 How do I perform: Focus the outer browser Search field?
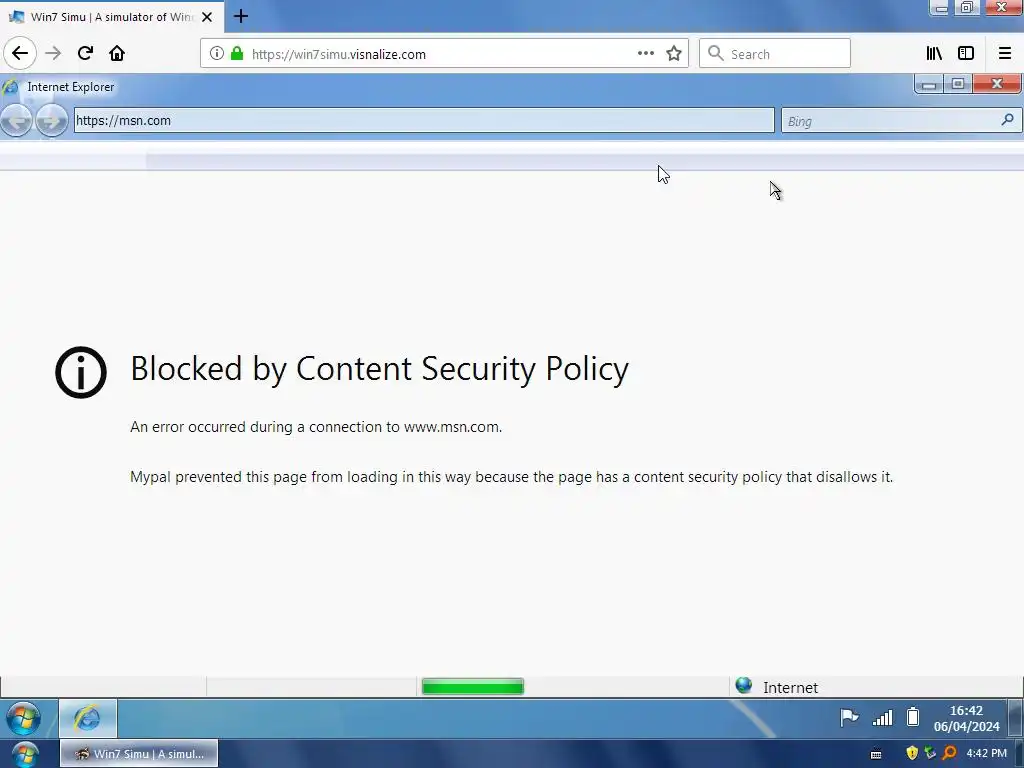775,54
